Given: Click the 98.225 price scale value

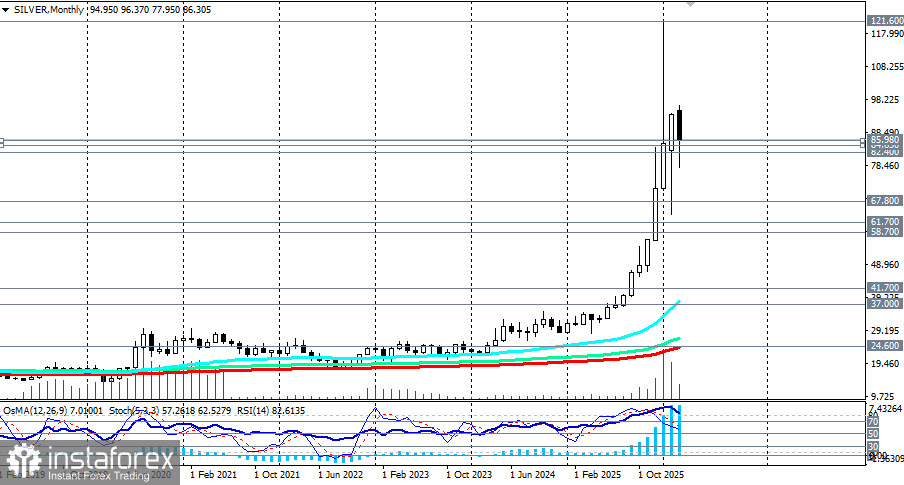Looking at the screenshot, I should coord(884,100).
